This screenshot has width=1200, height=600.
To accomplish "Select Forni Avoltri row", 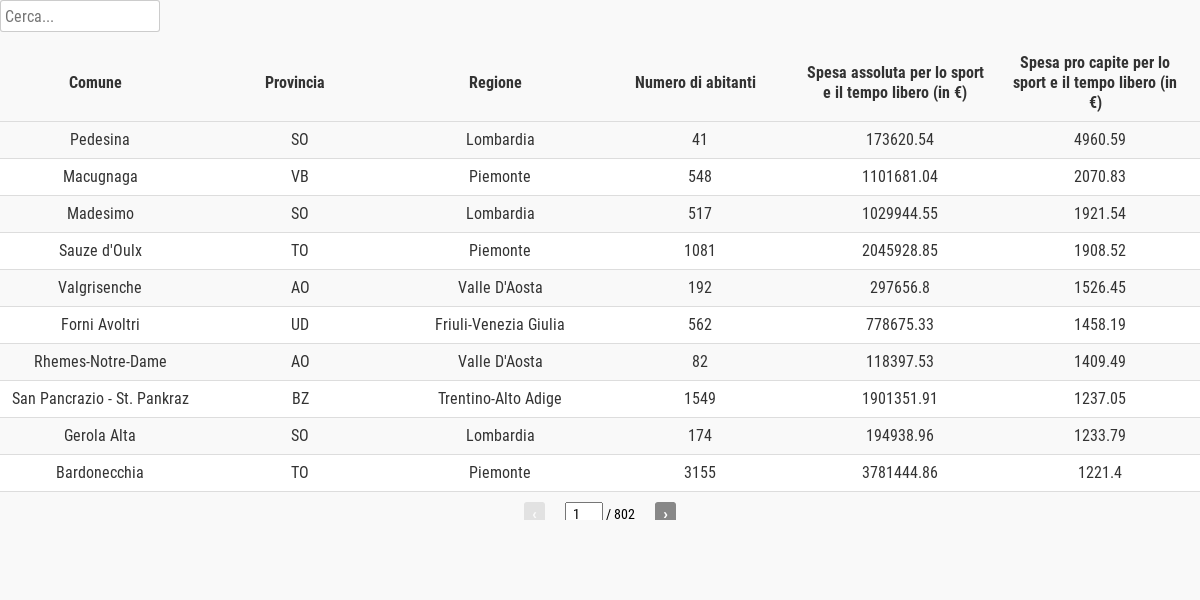I will [x=600, y=325].
